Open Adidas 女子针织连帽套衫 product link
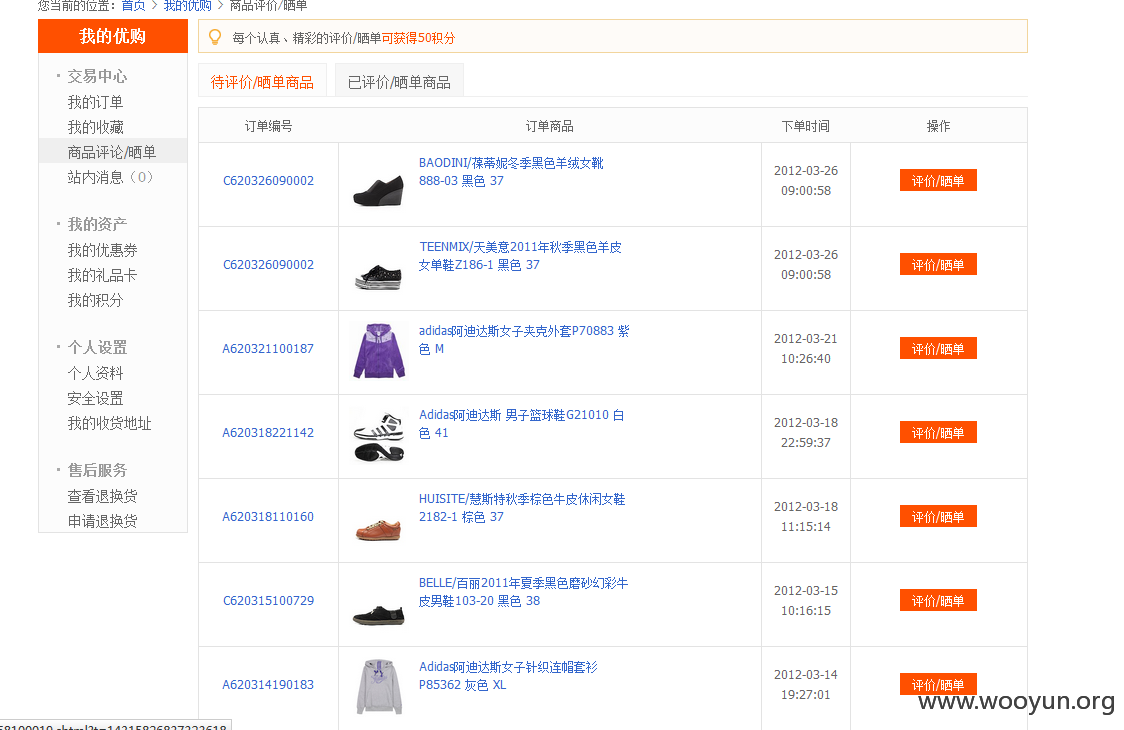The width and height of the screenshot is (1124, 730). [508, 676]
